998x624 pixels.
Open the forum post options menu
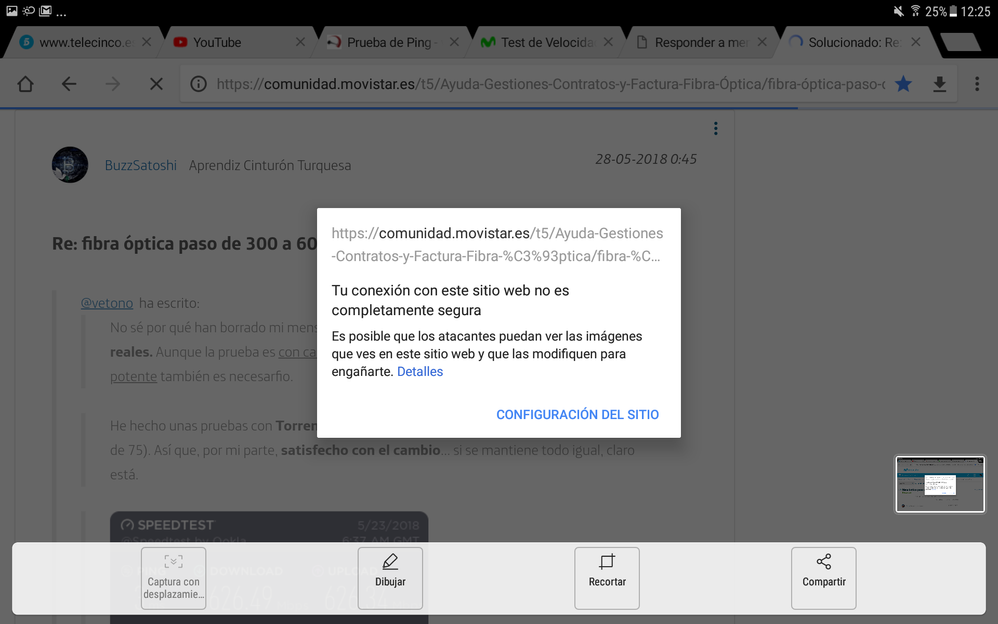point(715,128)
